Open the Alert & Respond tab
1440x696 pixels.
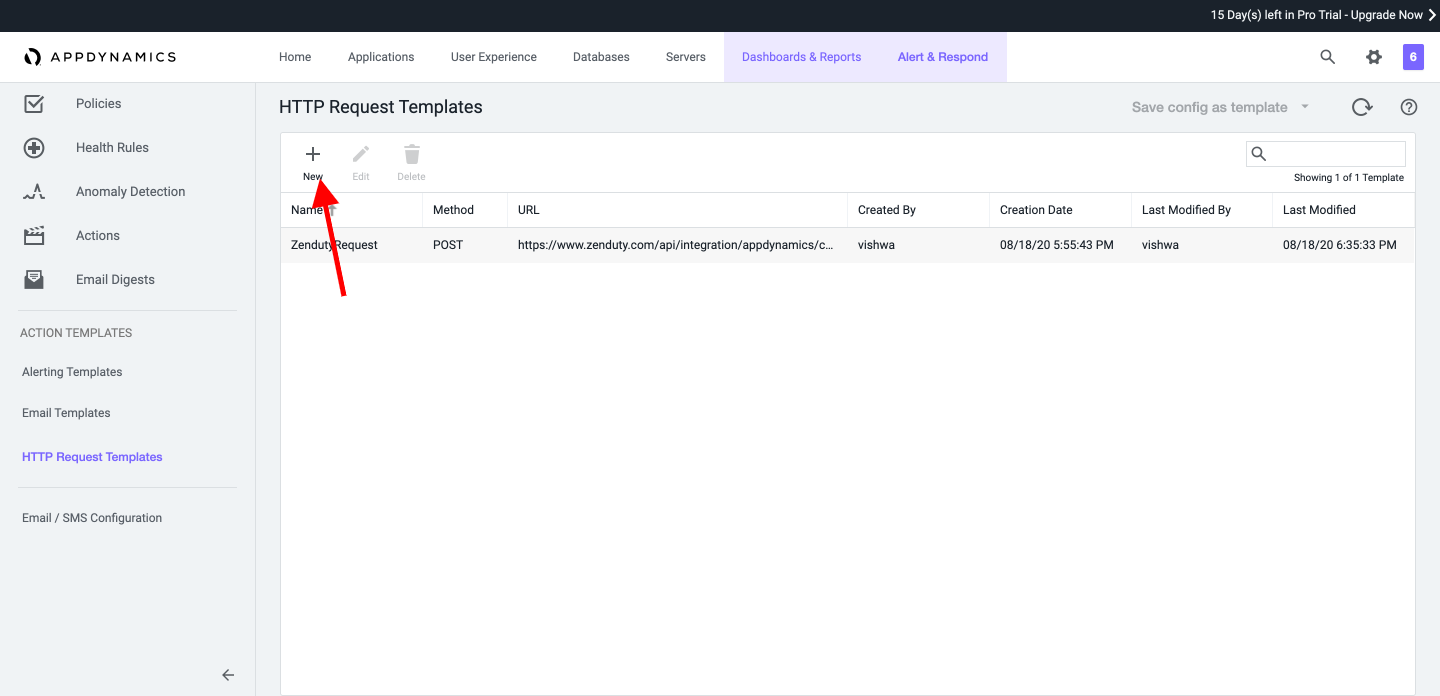943,57
